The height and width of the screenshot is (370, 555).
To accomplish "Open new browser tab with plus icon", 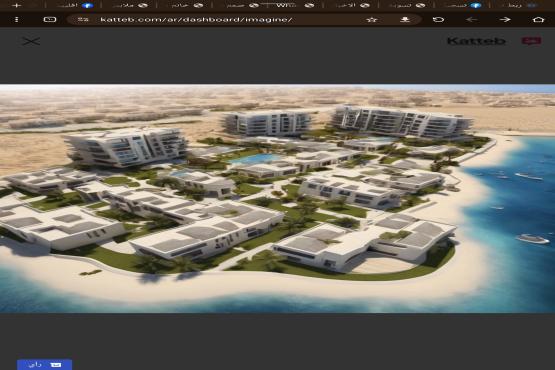I will pos(16,5).
